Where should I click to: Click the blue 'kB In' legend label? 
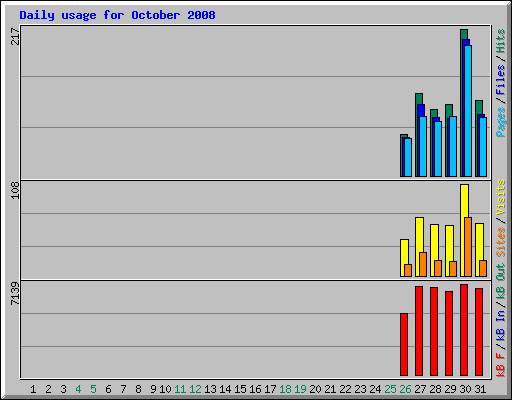click(500, 325)
